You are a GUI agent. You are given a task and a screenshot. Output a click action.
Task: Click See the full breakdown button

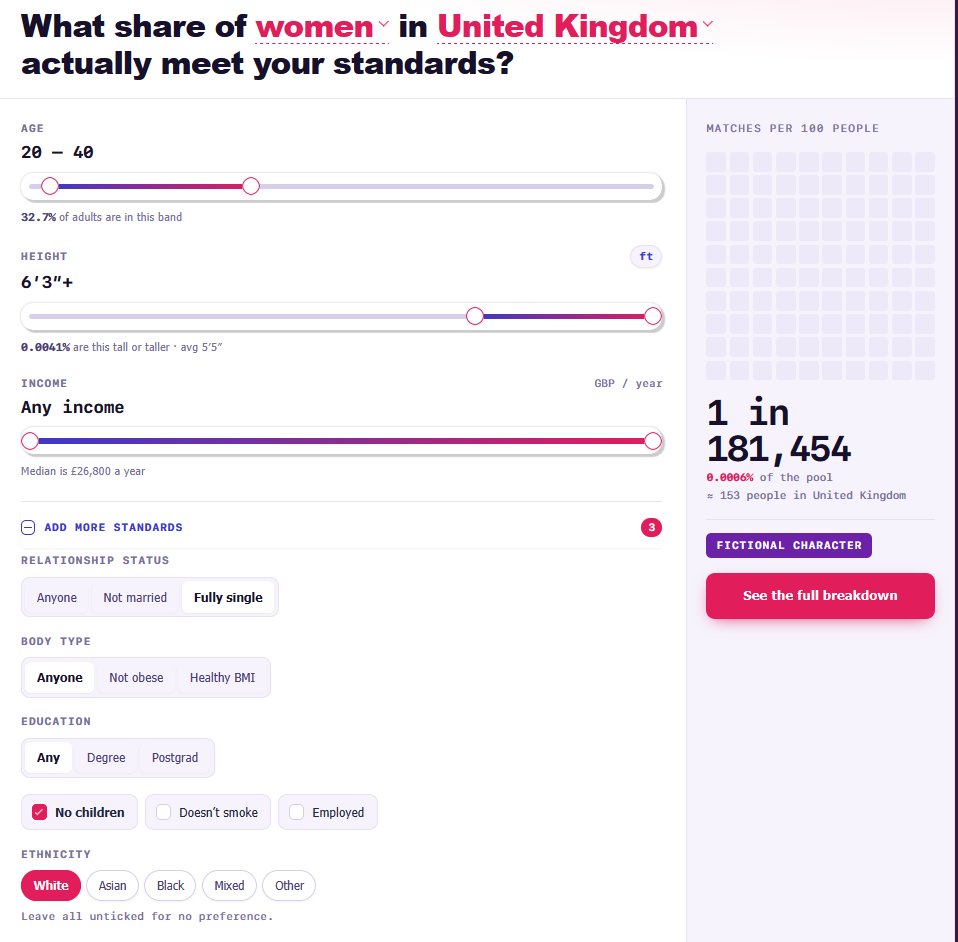point(820,596)
